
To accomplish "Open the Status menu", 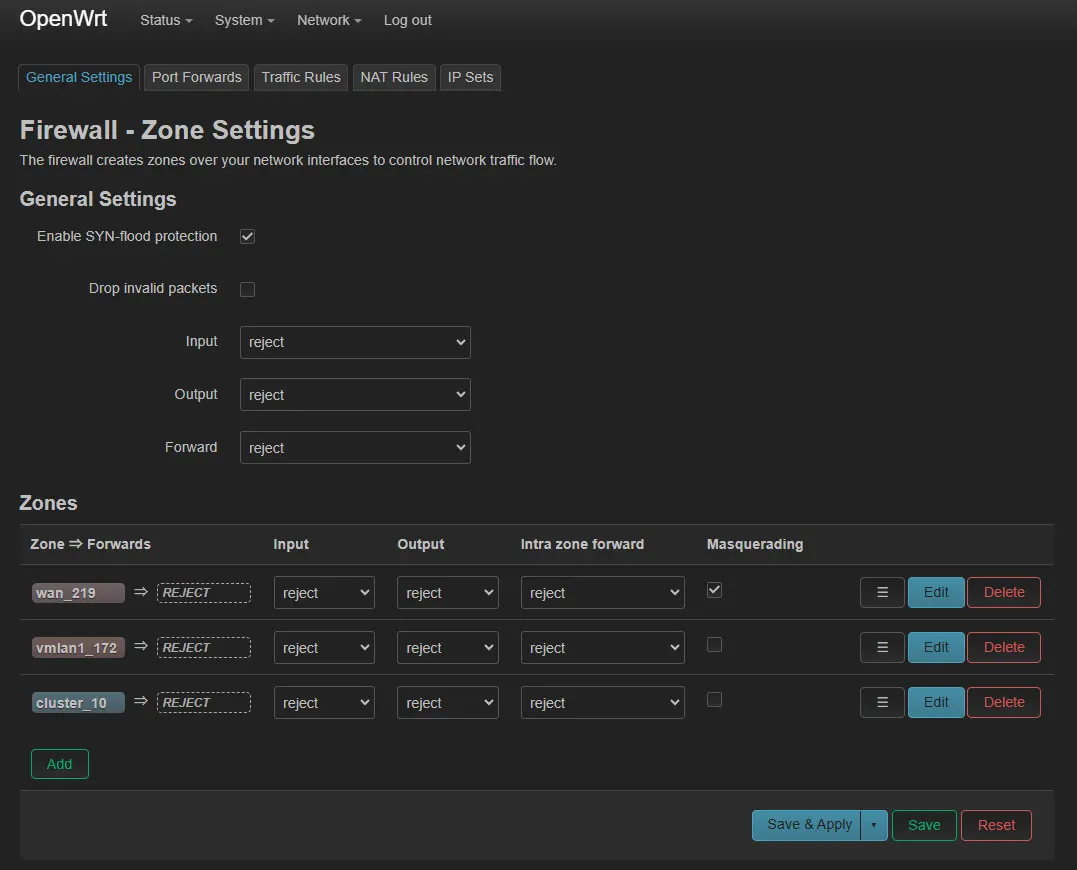I will 166,21.
